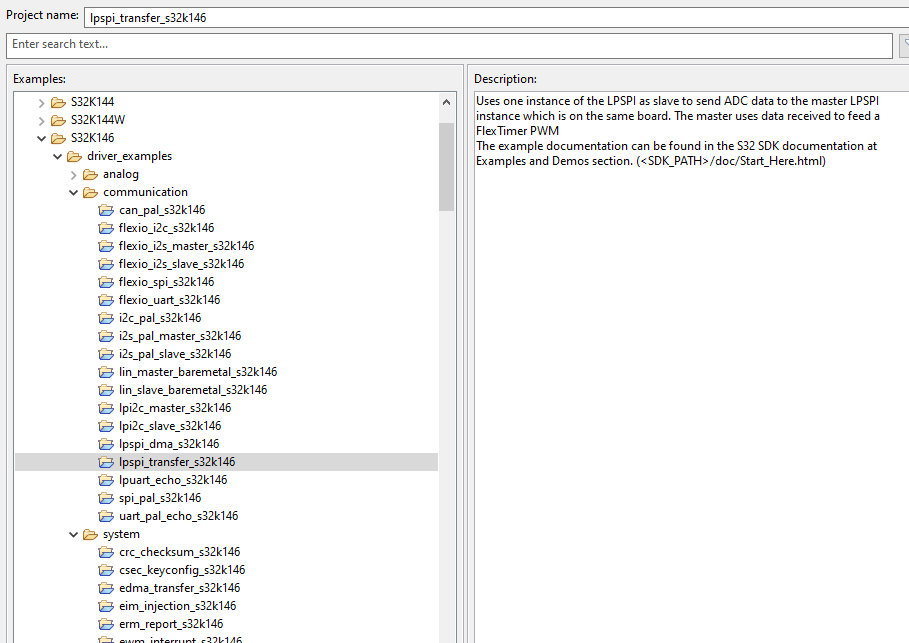Screen dimensions: 909x643
Task: Collapse the S32K146 tree node
Action: pos(40,137)
